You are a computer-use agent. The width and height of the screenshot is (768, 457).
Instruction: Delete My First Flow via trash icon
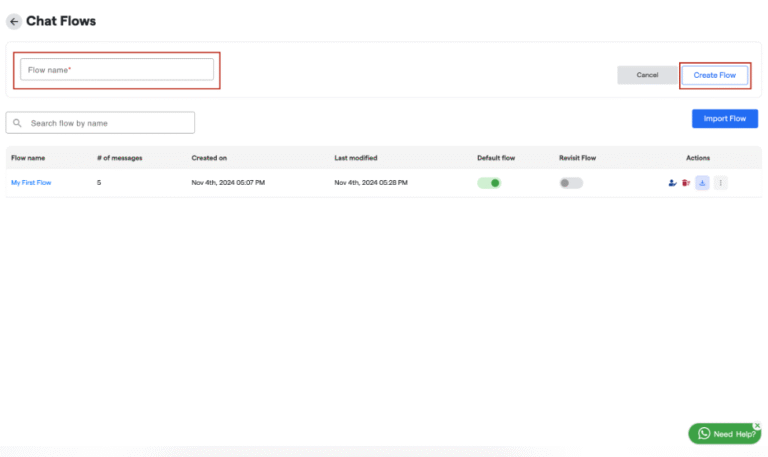pos(686,183)
